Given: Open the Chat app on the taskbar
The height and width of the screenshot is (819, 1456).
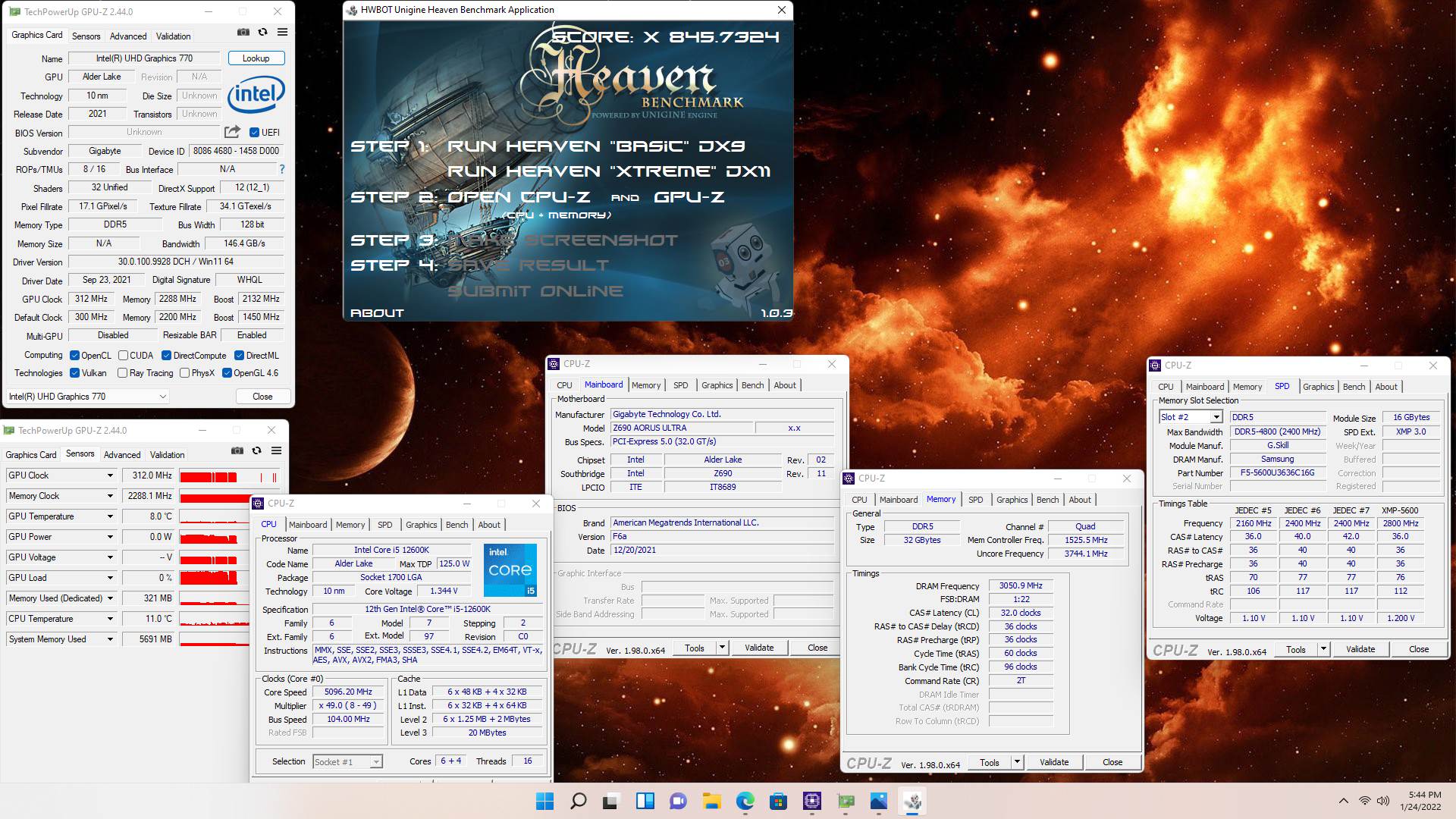Looking at the screenshot, I should click(678, 801).
